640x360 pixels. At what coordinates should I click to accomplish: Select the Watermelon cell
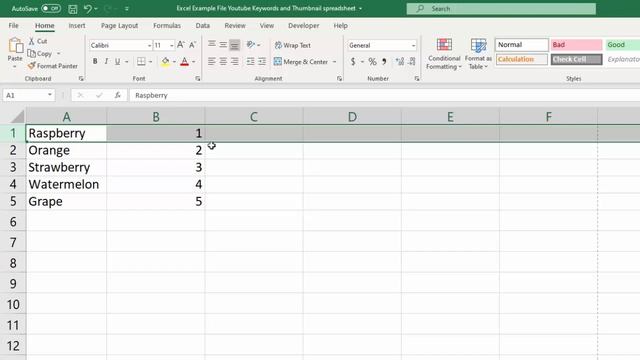[67, 184]
